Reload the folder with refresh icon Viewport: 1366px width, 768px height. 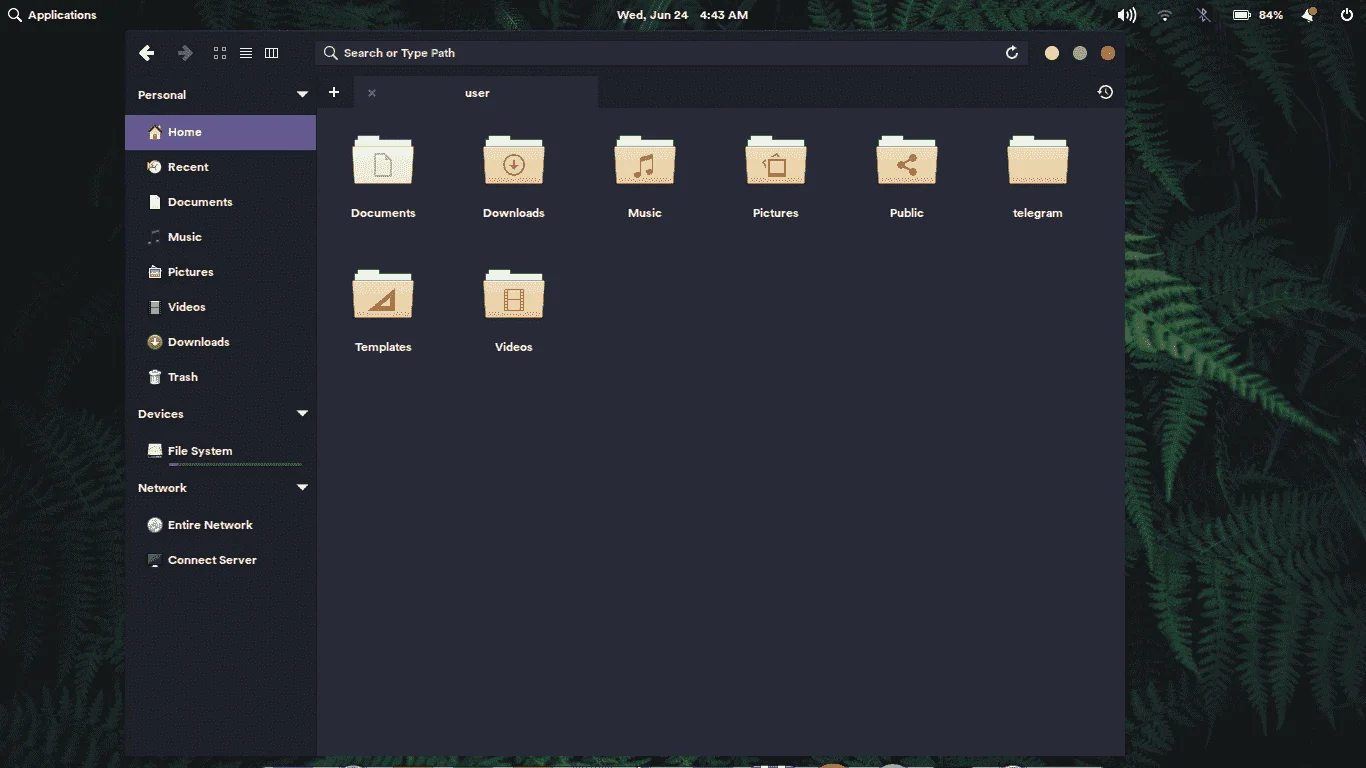tap(1012, 53)
